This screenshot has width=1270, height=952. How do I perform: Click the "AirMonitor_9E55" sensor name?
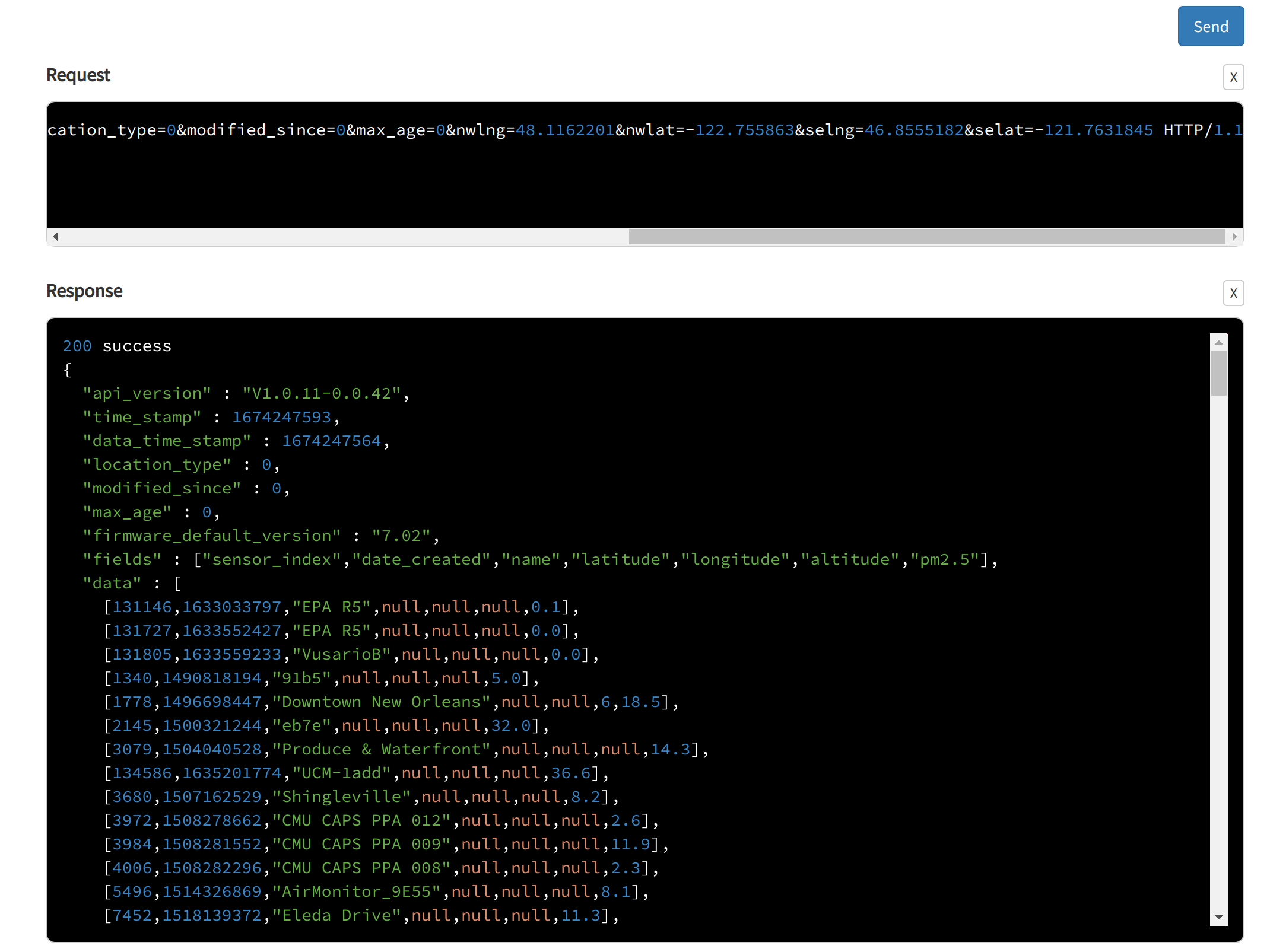pos(356,891)
